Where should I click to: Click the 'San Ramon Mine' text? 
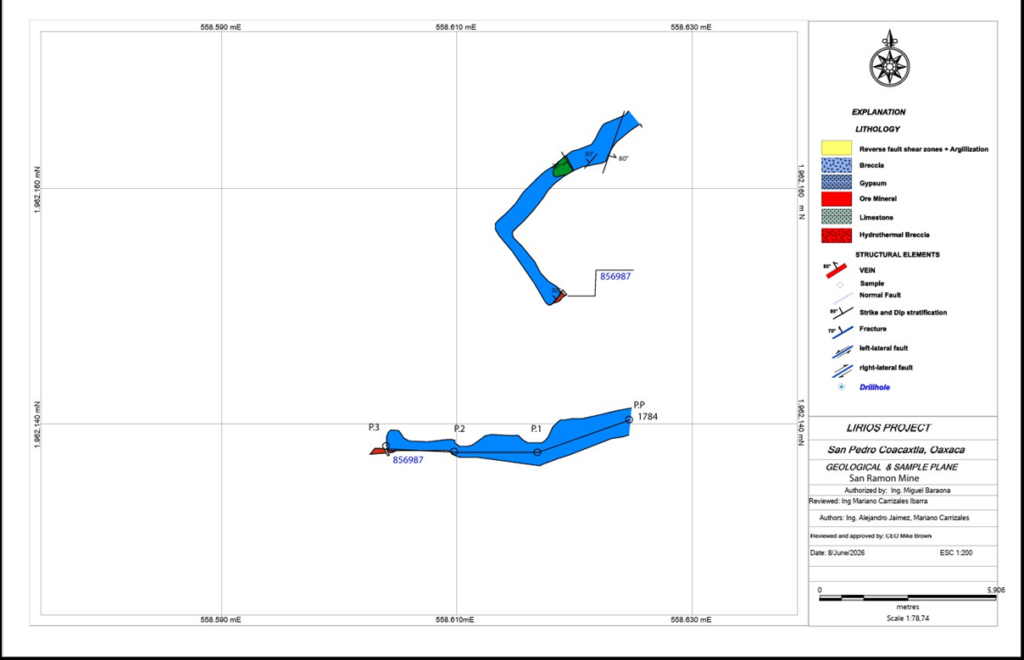pos(884,479)
